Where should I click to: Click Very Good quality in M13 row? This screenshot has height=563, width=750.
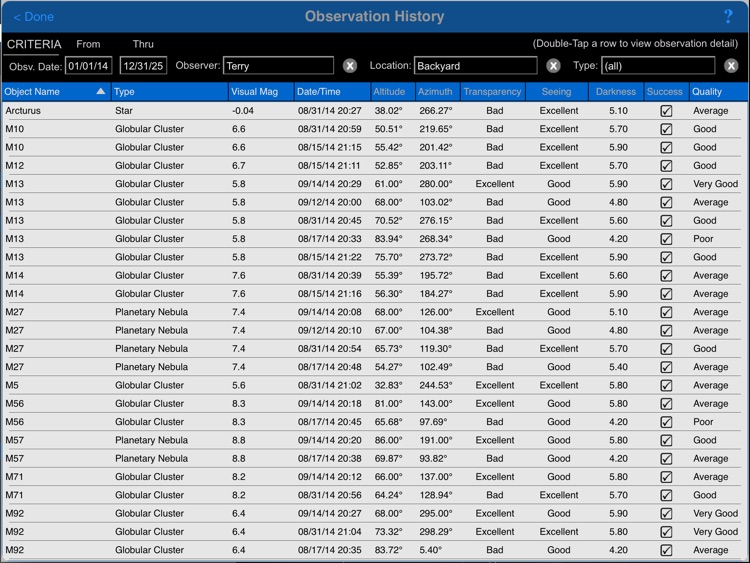coord(715,184)
